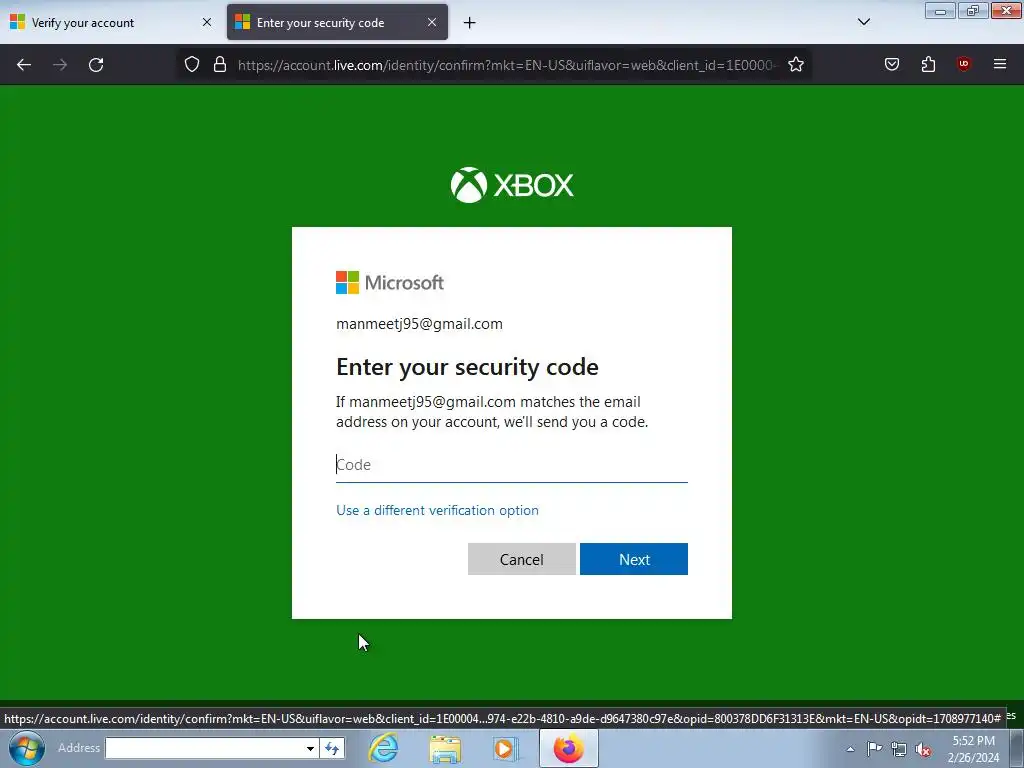Click Use a different verification option

coord(437,510)
